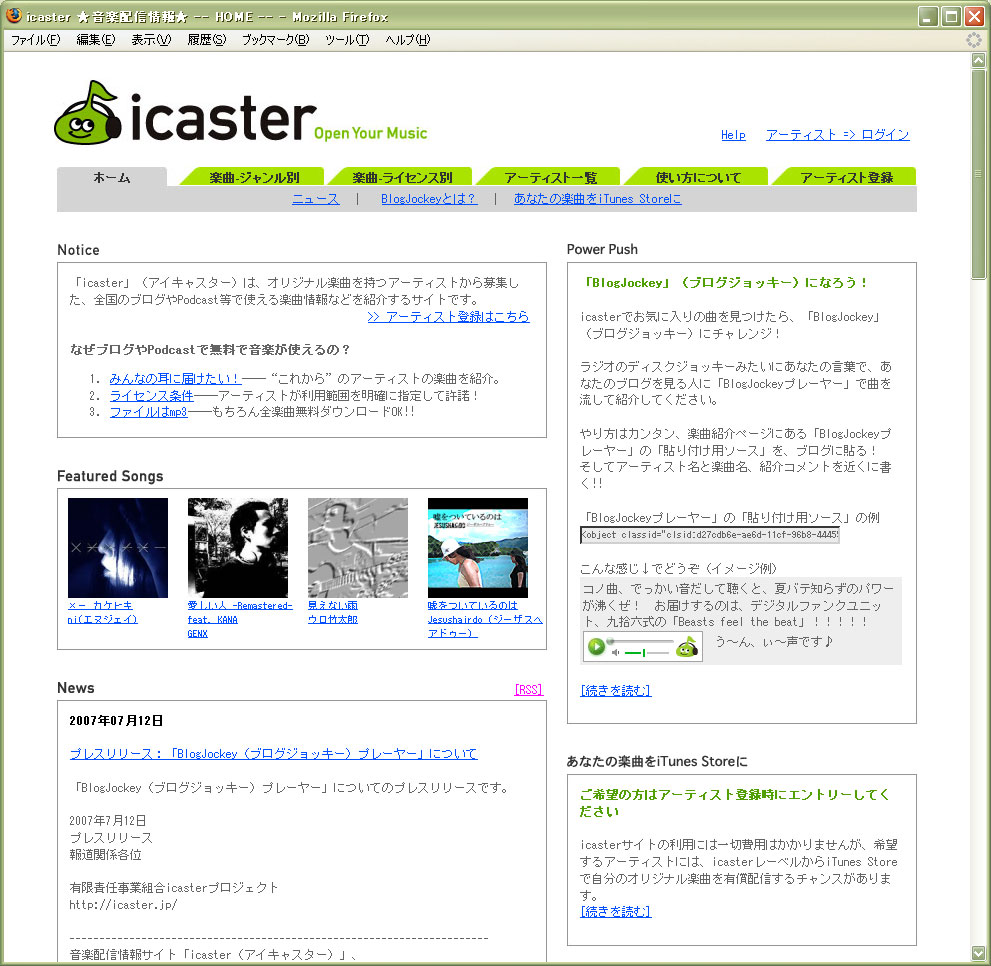Click the アーティスト => ログイン link
The height and width of the screenshot is (966, 991).
point(837,135)
